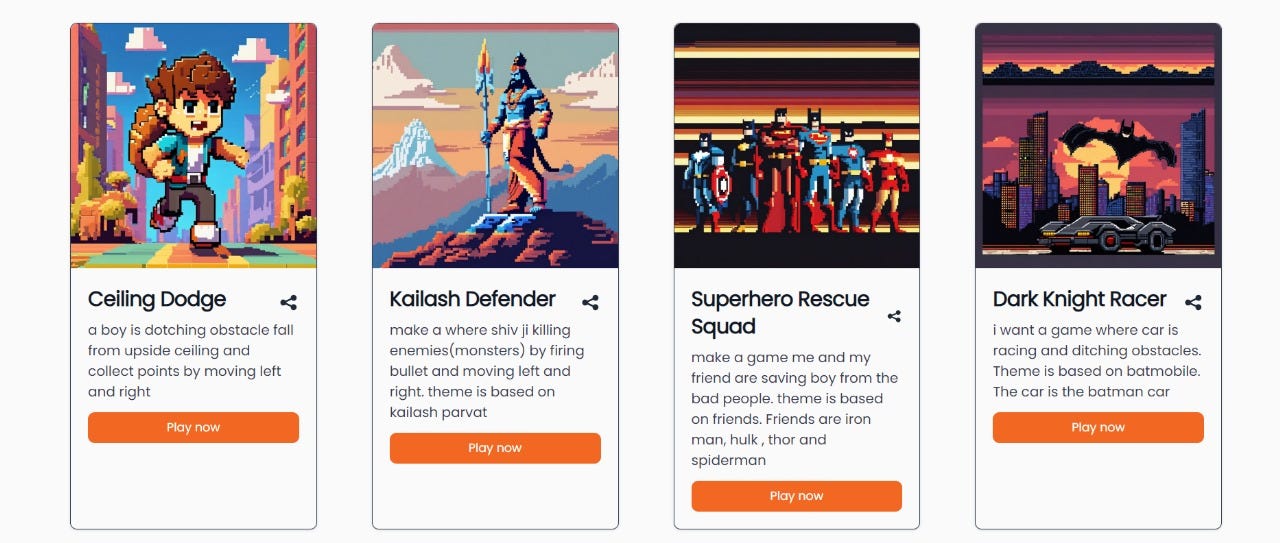Select the Superhero Rescue Squad description
Viewport: 1280px width, 543px height.
[795, 409]
